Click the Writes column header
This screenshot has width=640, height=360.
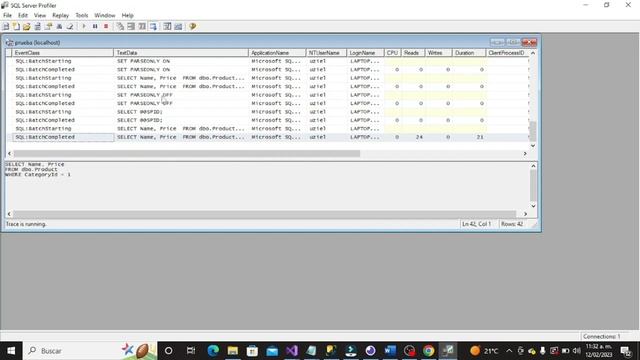point(439,53)
